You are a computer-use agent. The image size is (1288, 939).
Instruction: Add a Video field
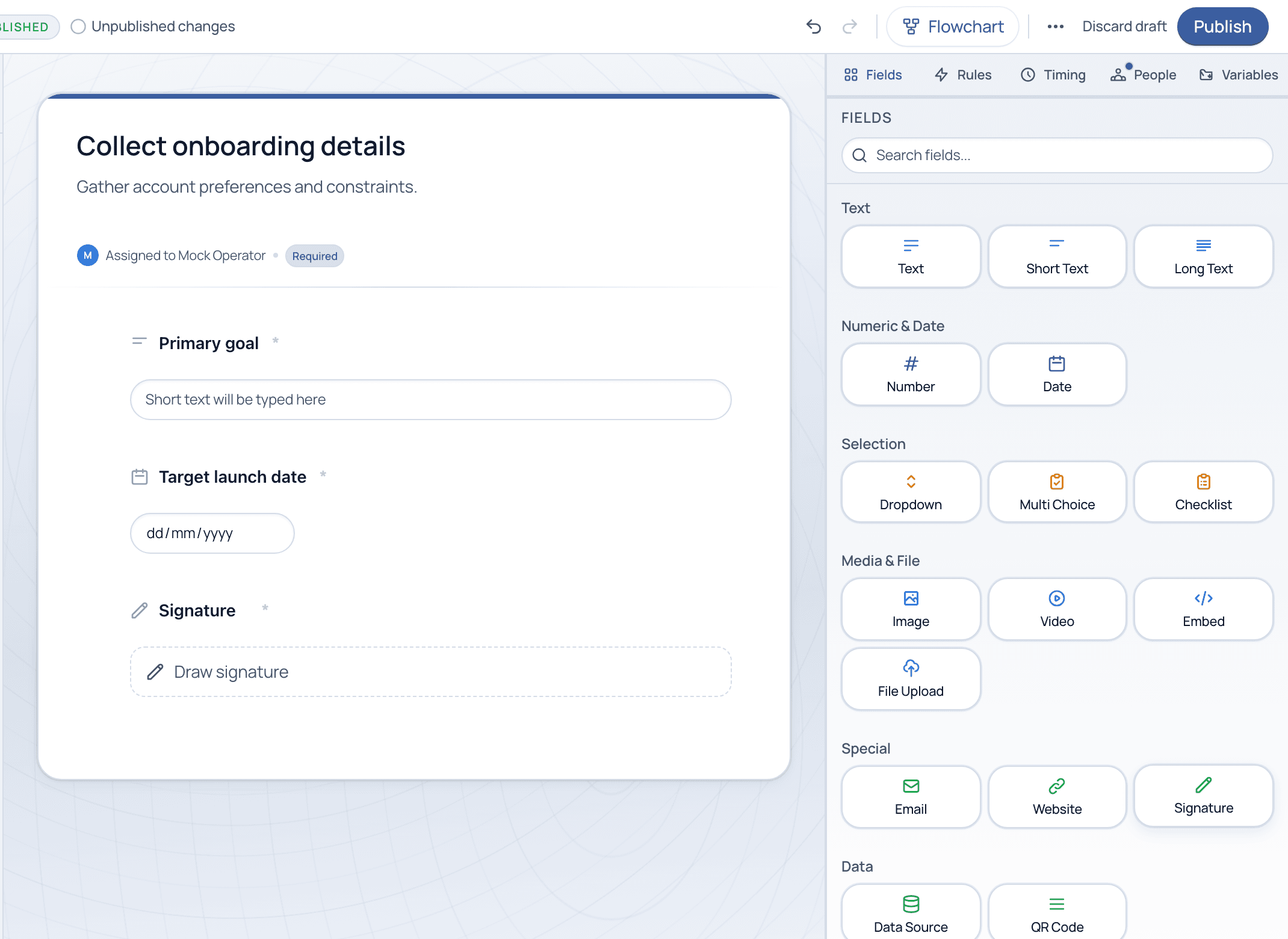[1057, 609]
